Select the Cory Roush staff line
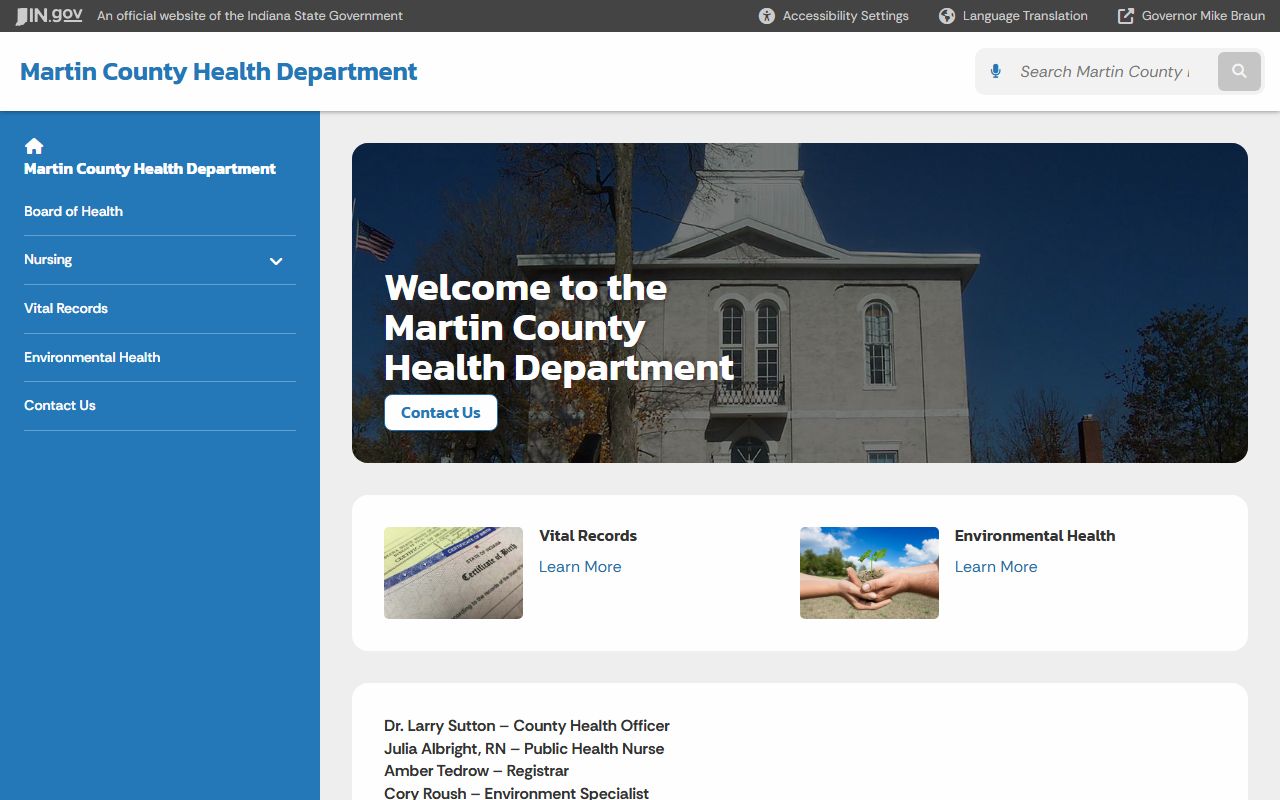This screenshot has width=1280, height=800. point(516,793)
